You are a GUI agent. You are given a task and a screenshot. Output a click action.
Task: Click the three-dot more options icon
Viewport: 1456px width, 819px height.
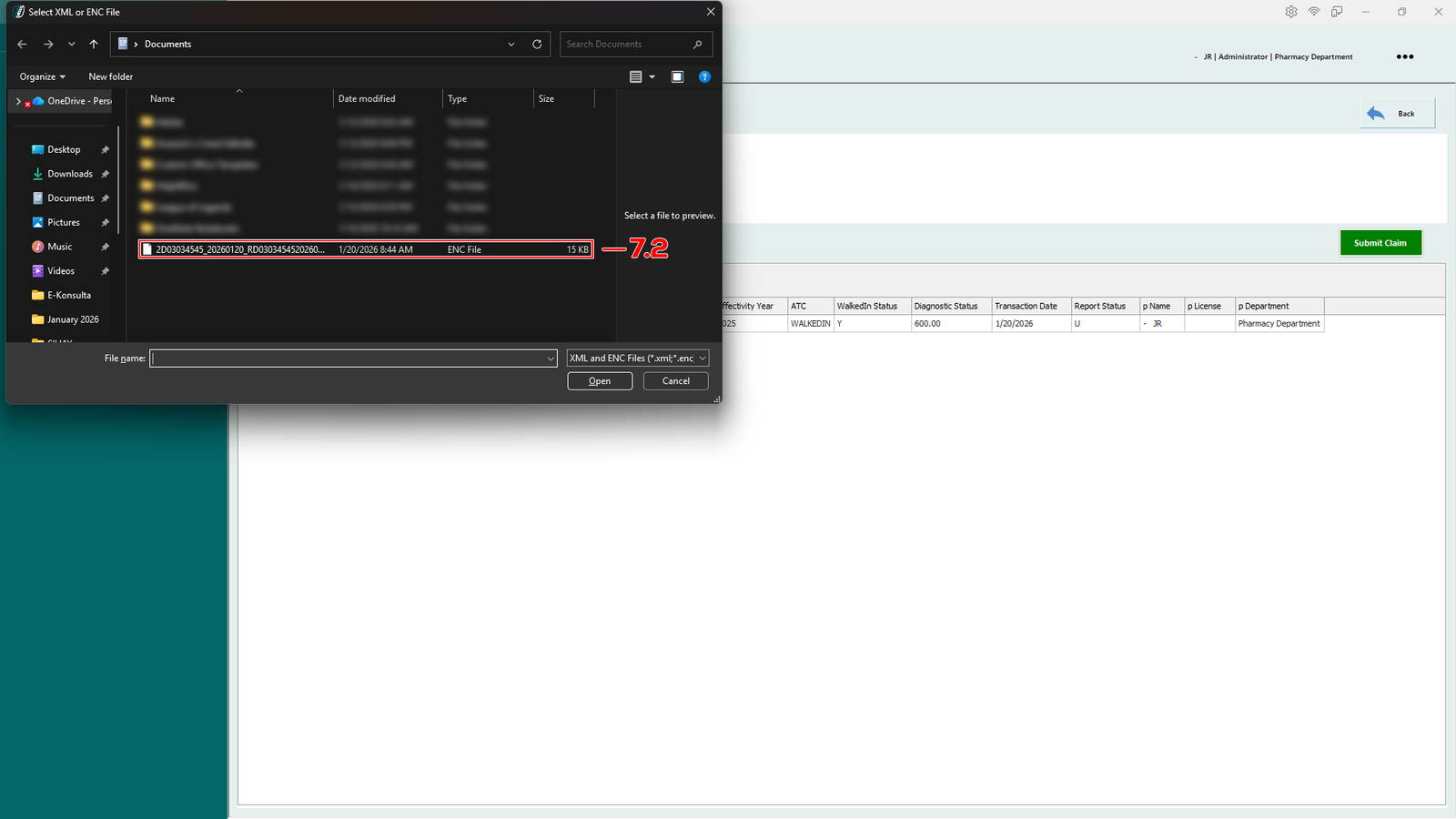tap(1405, 56)
